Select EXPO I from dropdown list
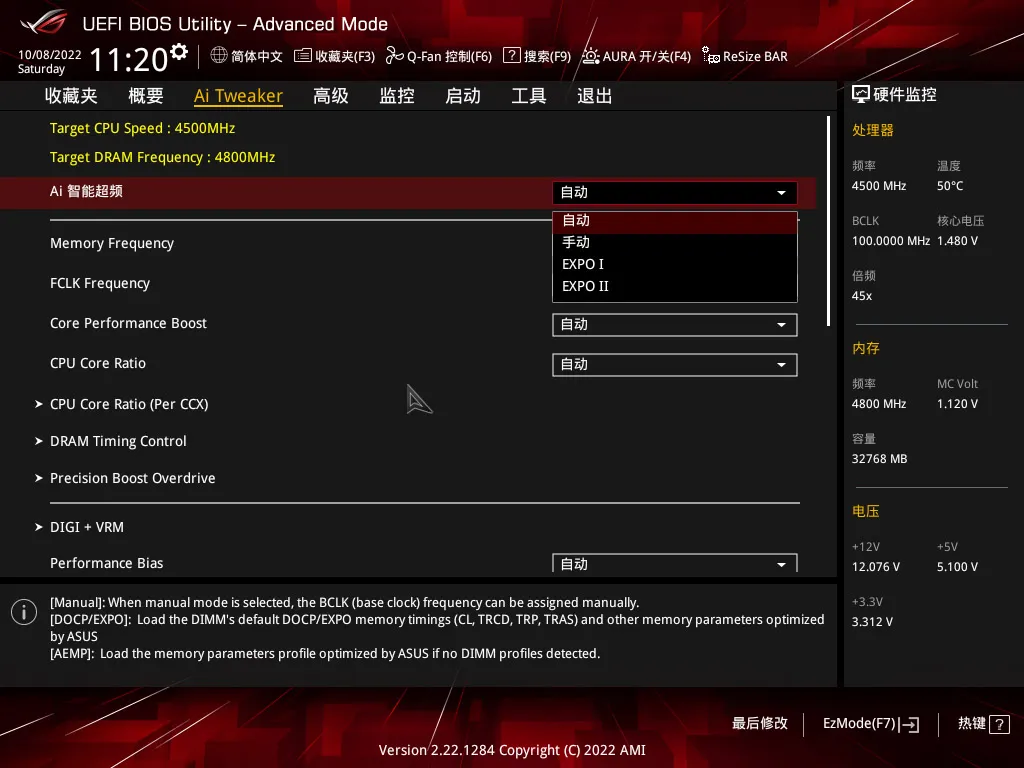The image size is (1024, 768). point(675,264)
